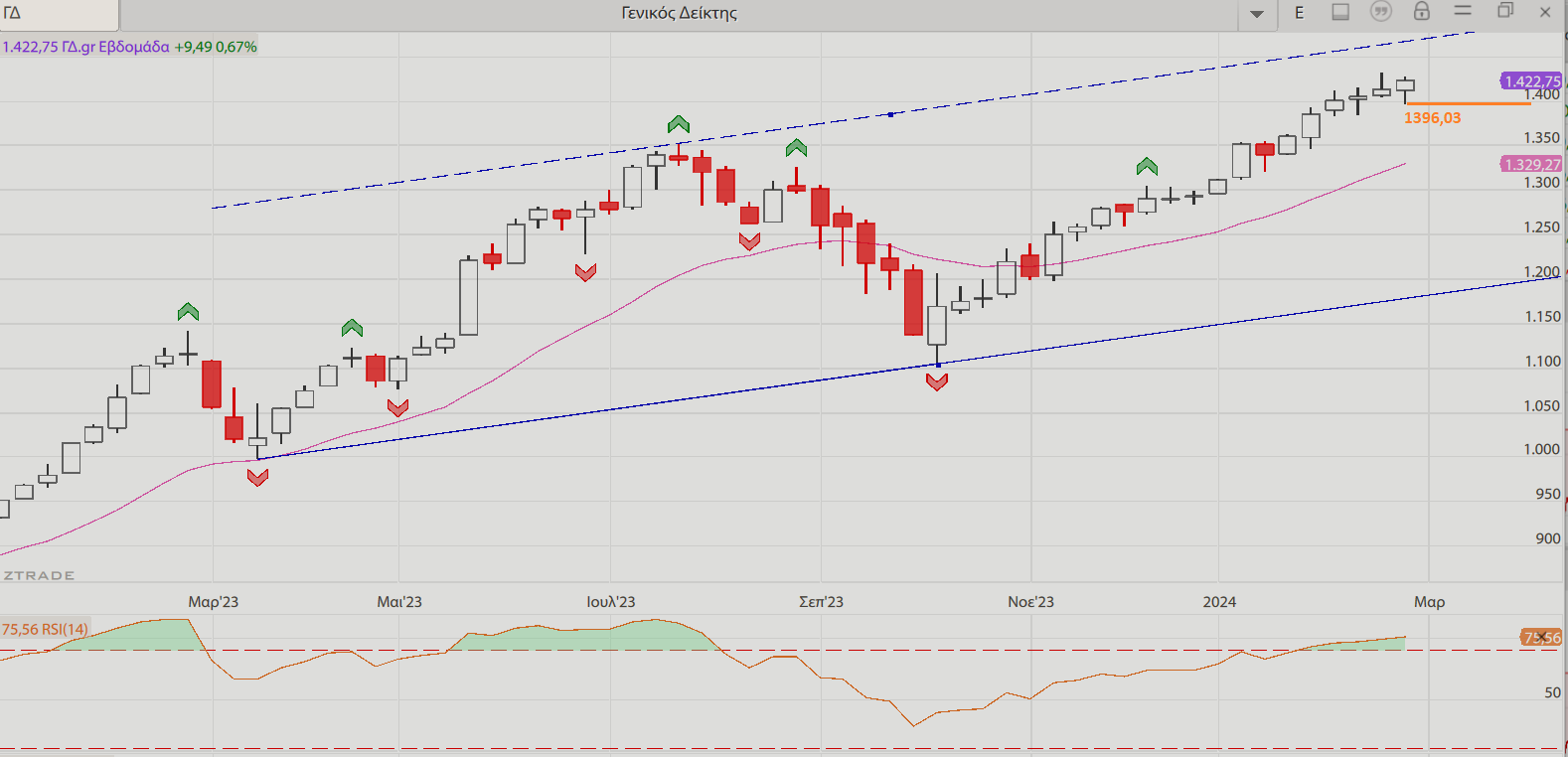Click the 50 level on RSI axis
Viewport: 1568px width, 757px height.
click(1552, 692)
